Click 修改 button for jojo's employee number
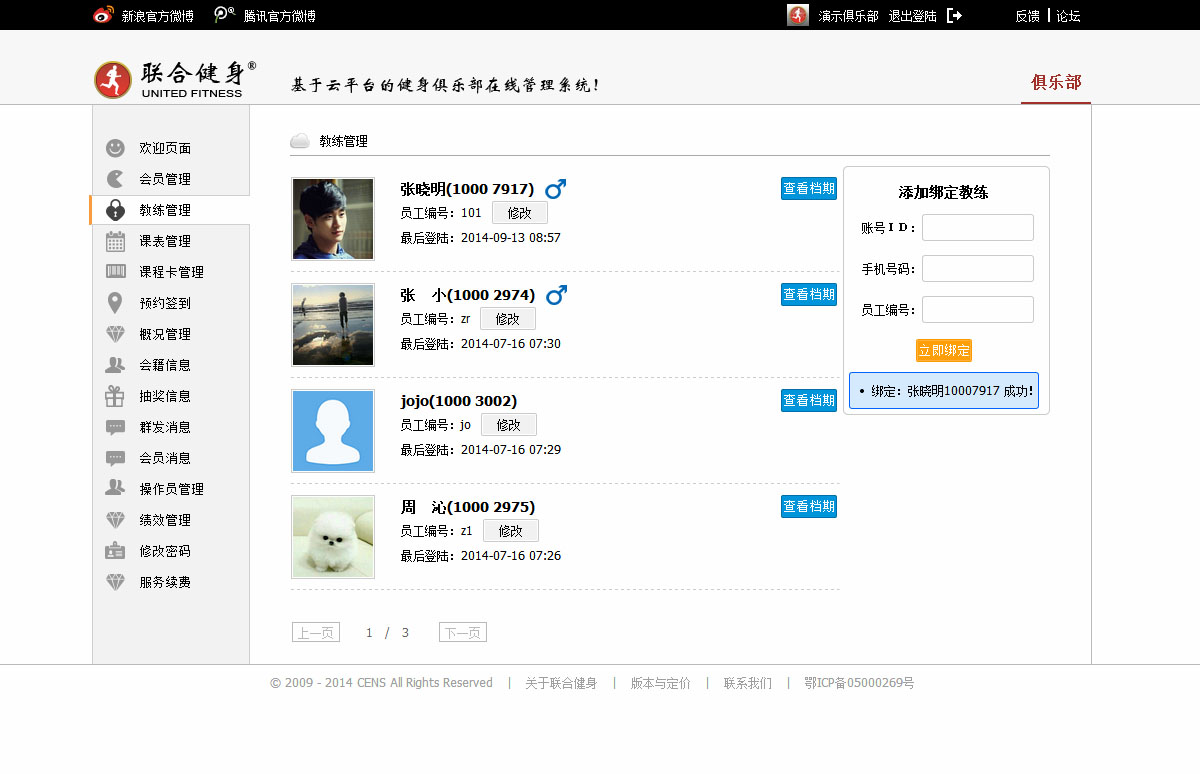Viewport: 1200px width, 774px height. point(508,425)
